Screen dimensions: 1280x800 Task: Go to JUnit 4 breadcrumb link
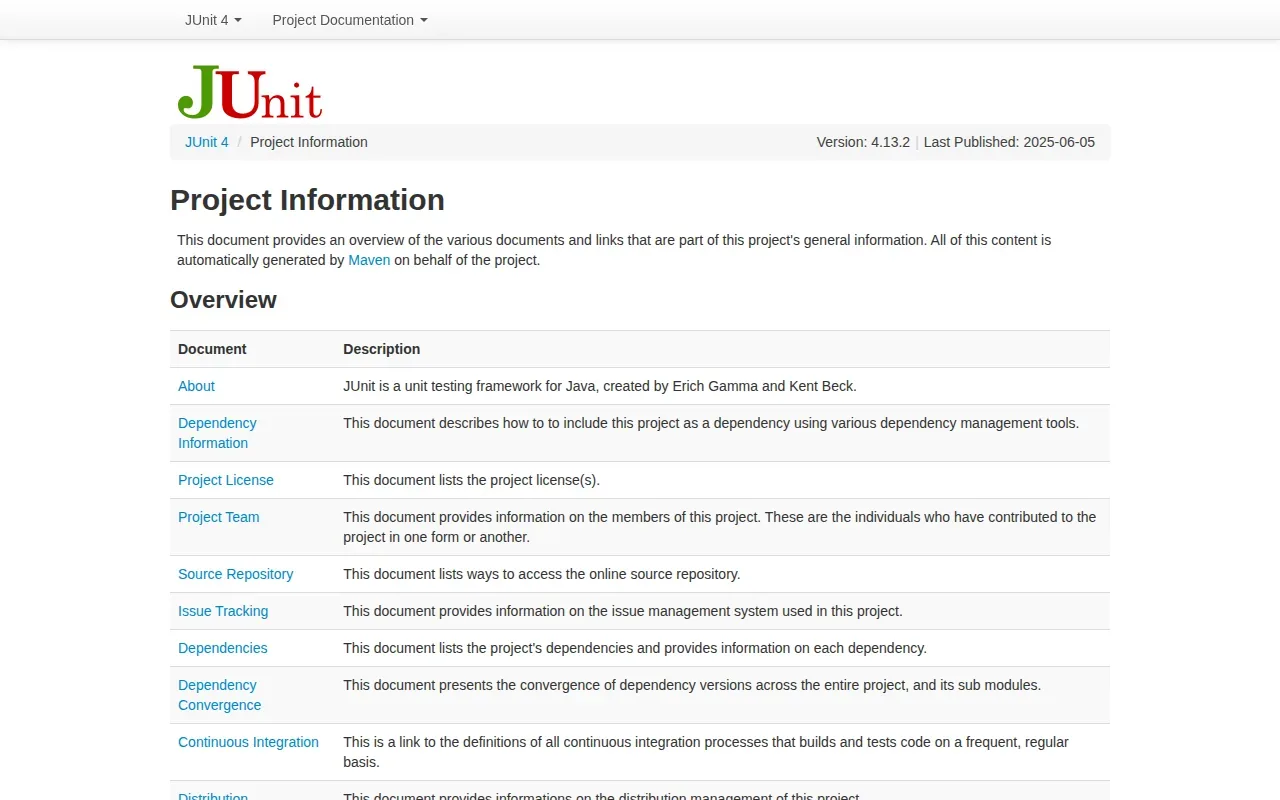pos(207,142)
